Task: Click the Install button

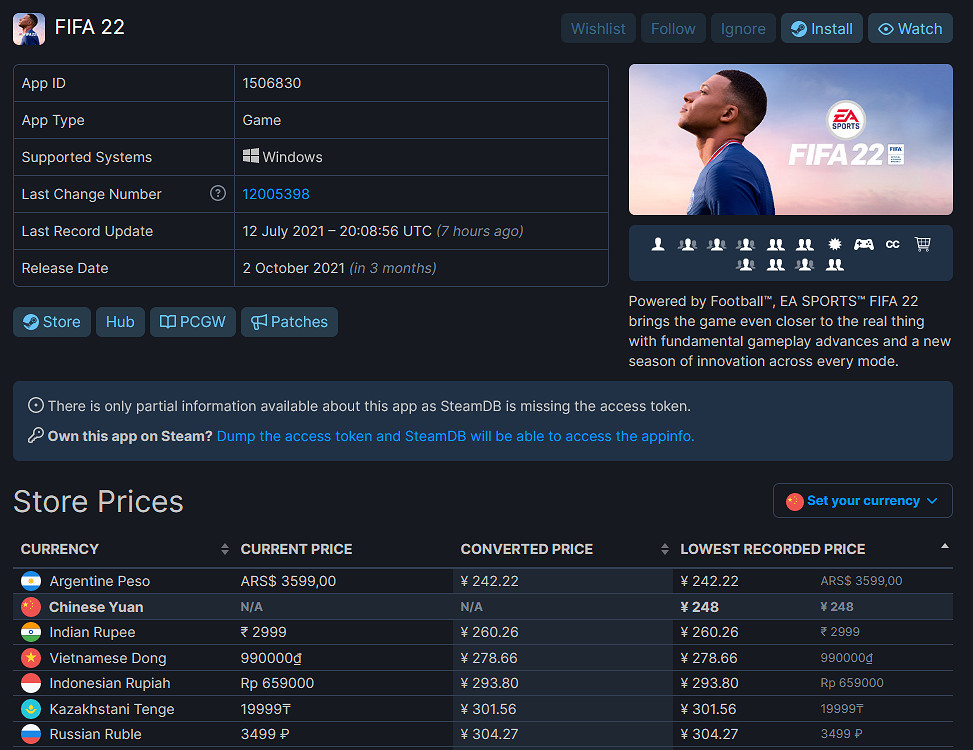Action: pos(821,28)
